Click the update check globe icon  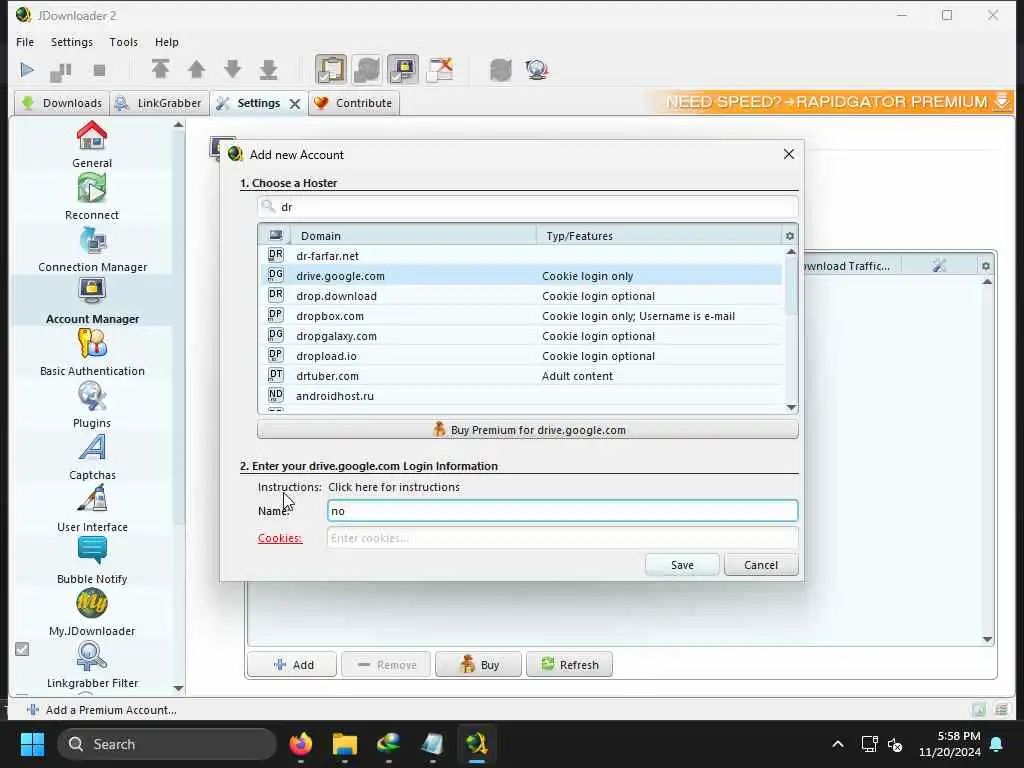pos(537,69)
